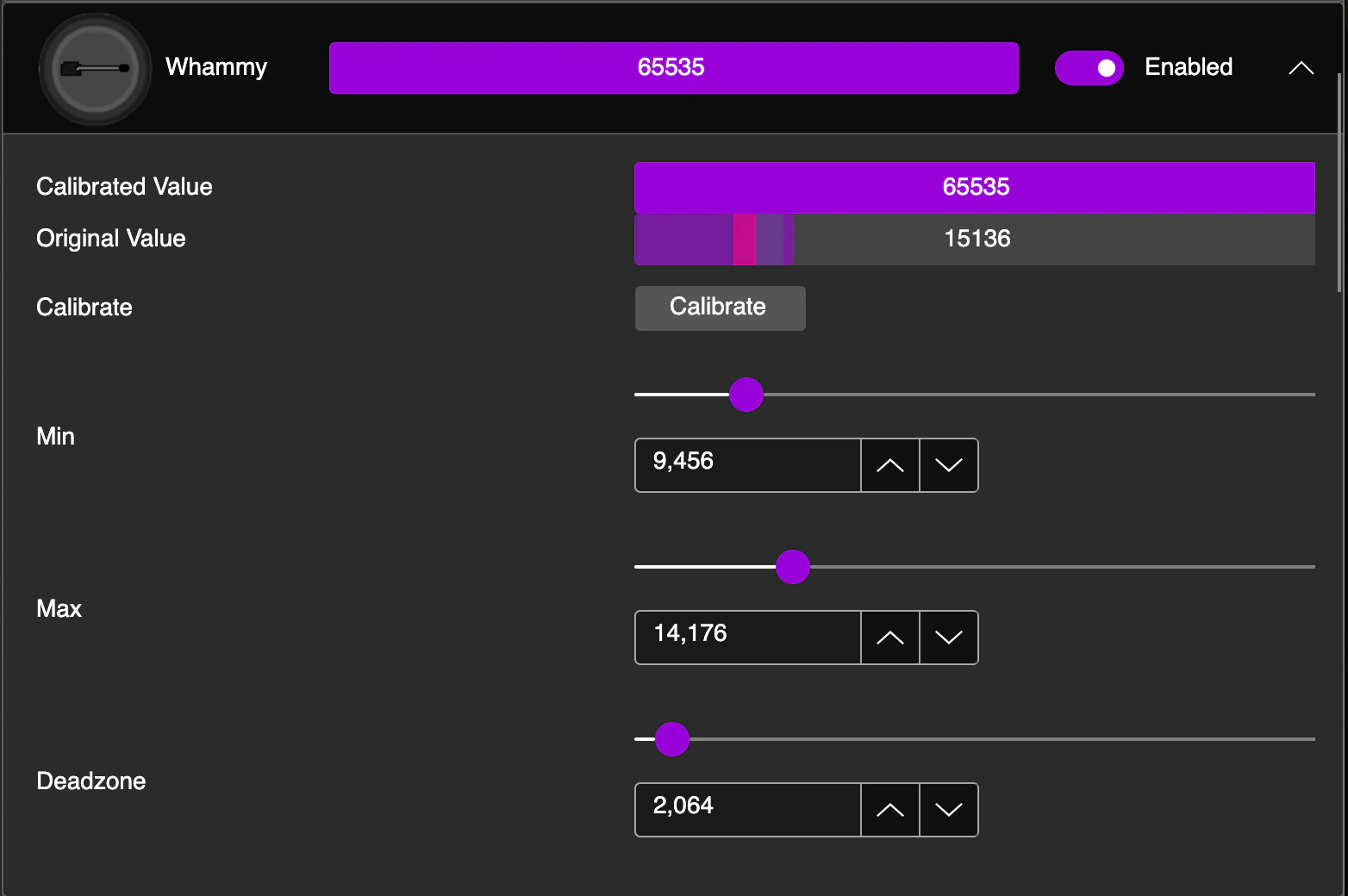Click the Original Value label
This screenshot has width=1348, height=896.
pos(111,239)
